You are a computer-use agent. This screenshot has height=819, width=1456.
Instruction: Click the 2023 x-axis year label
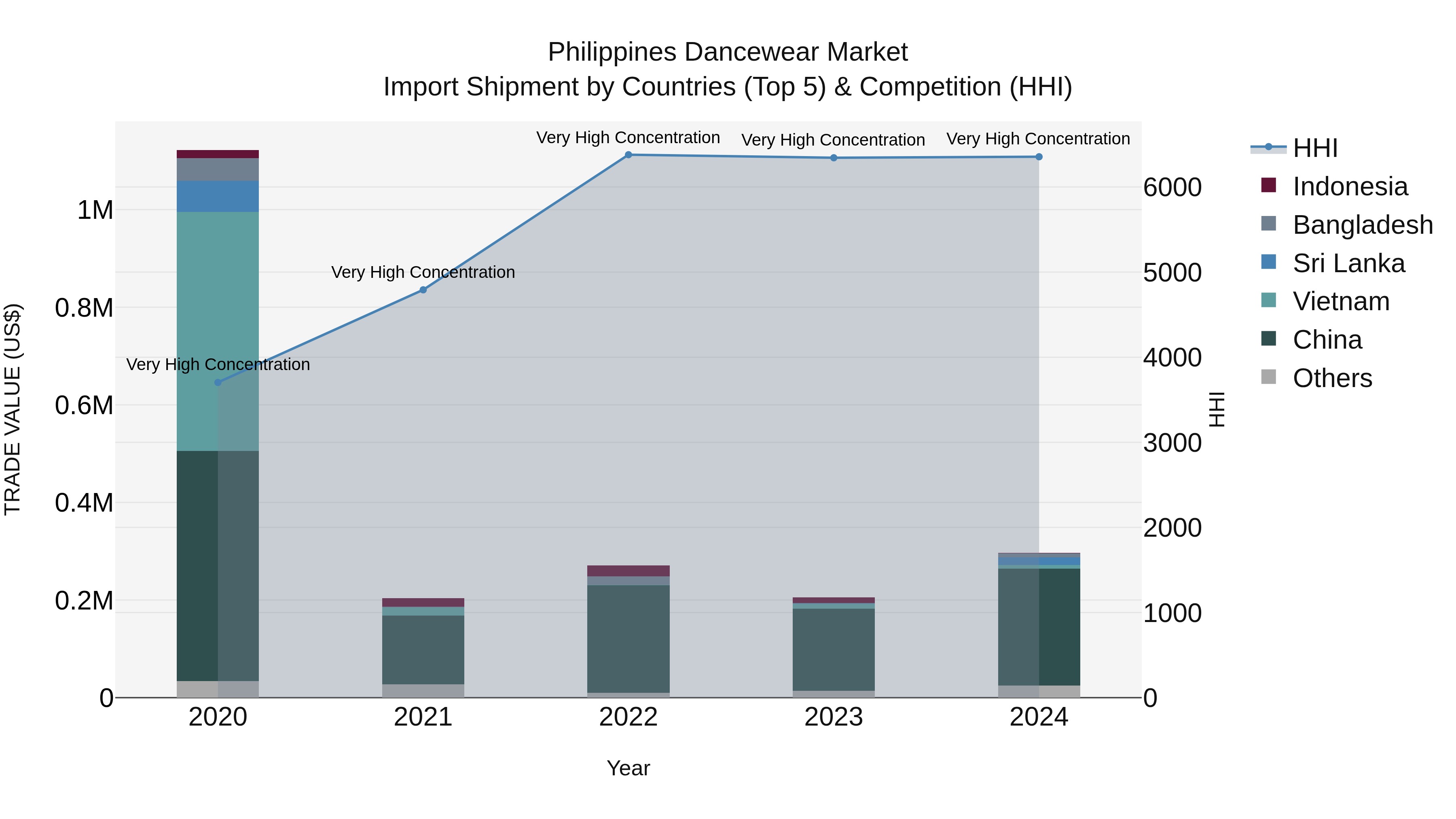coord(834,717)
